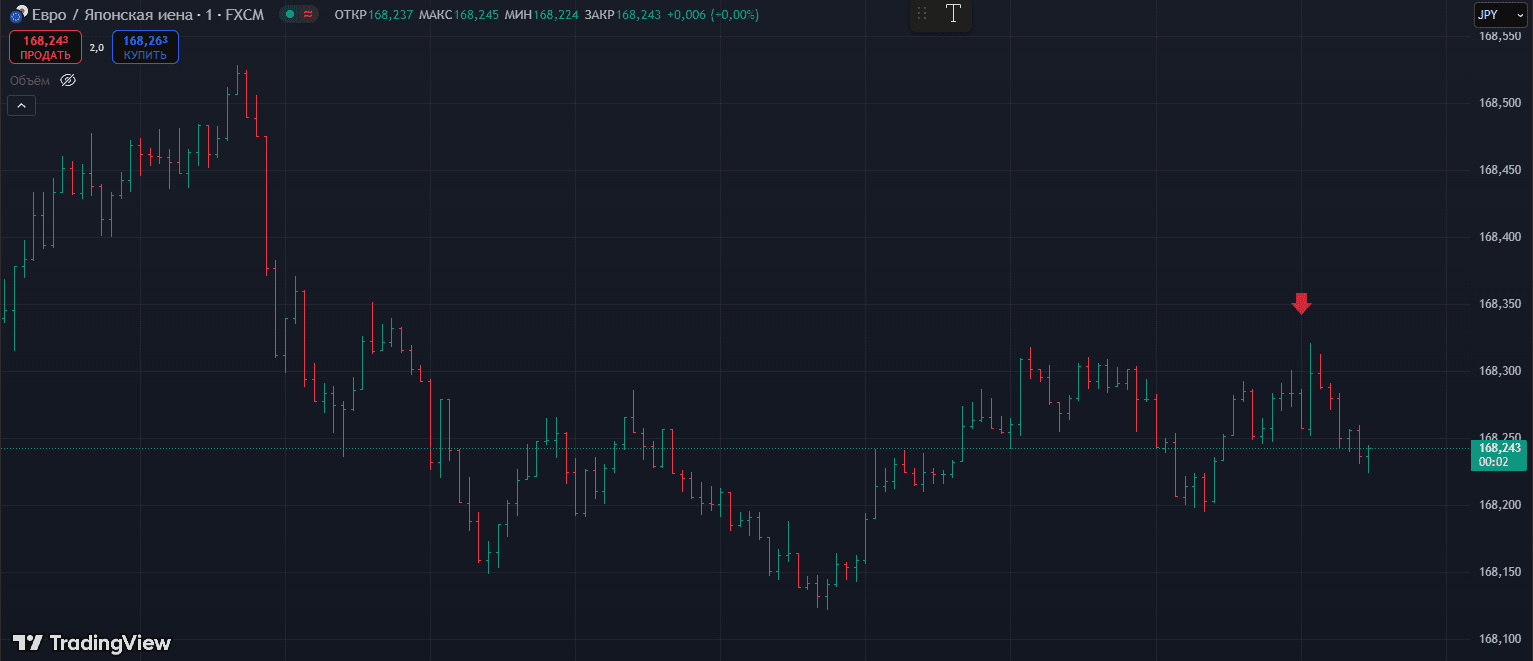Click the TradingView logo
Screen dimensions: 1533x661
click(91, 643)
